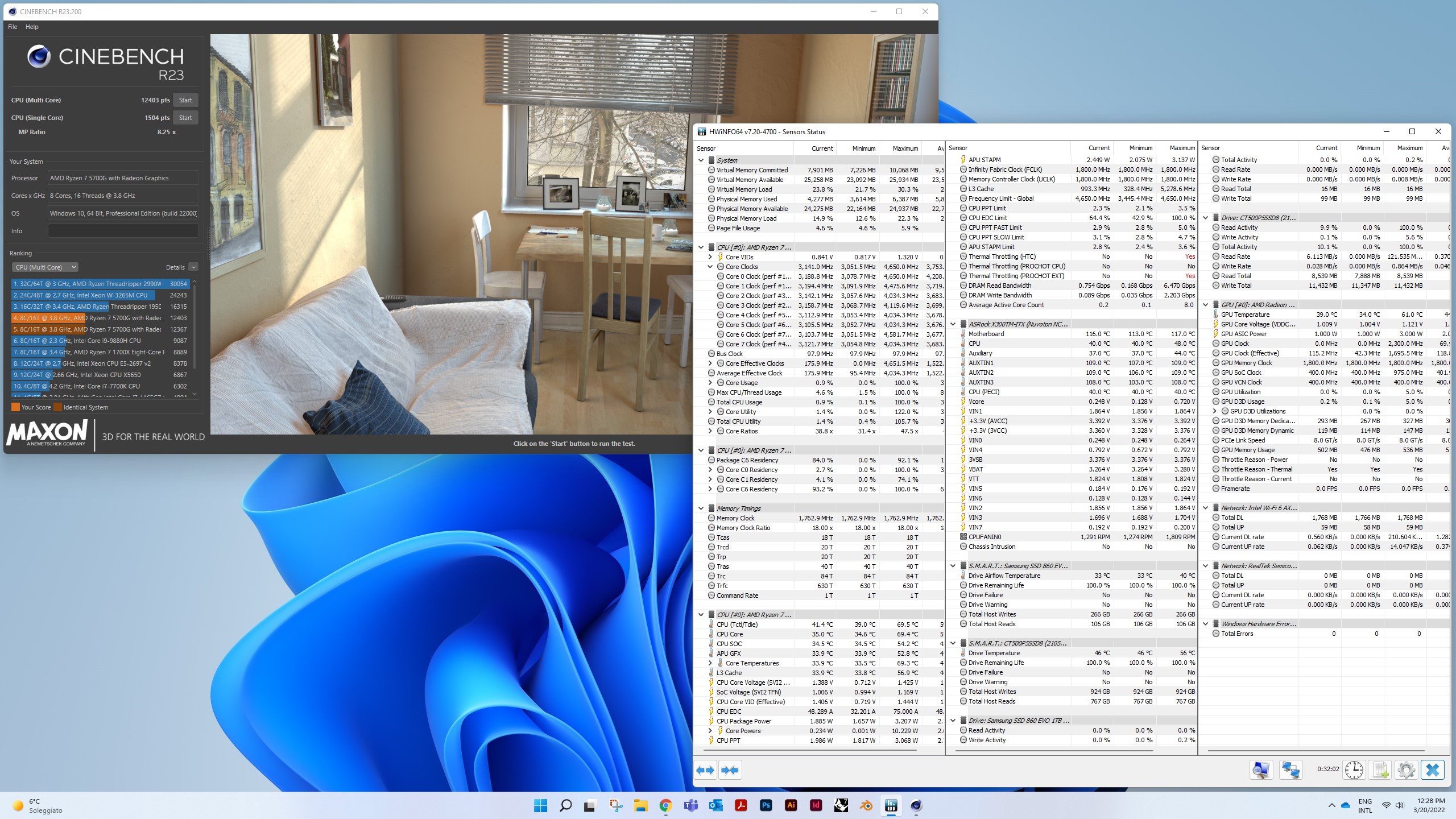Open the CPU (Multi Core) ranking dropdown
This screenshot has width=1456, height=819.
[45, 267]
